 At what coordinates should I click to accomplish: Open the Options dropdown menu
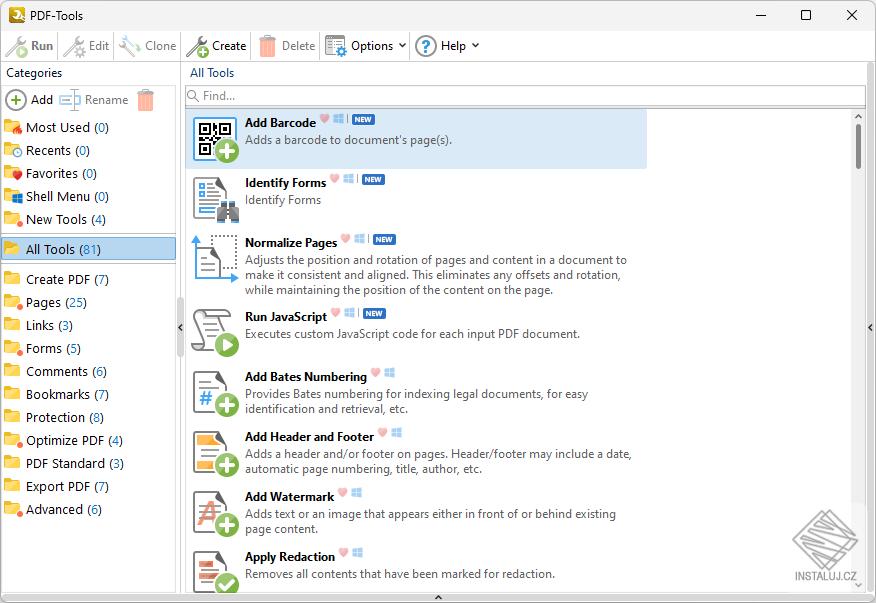coord(365,46)
